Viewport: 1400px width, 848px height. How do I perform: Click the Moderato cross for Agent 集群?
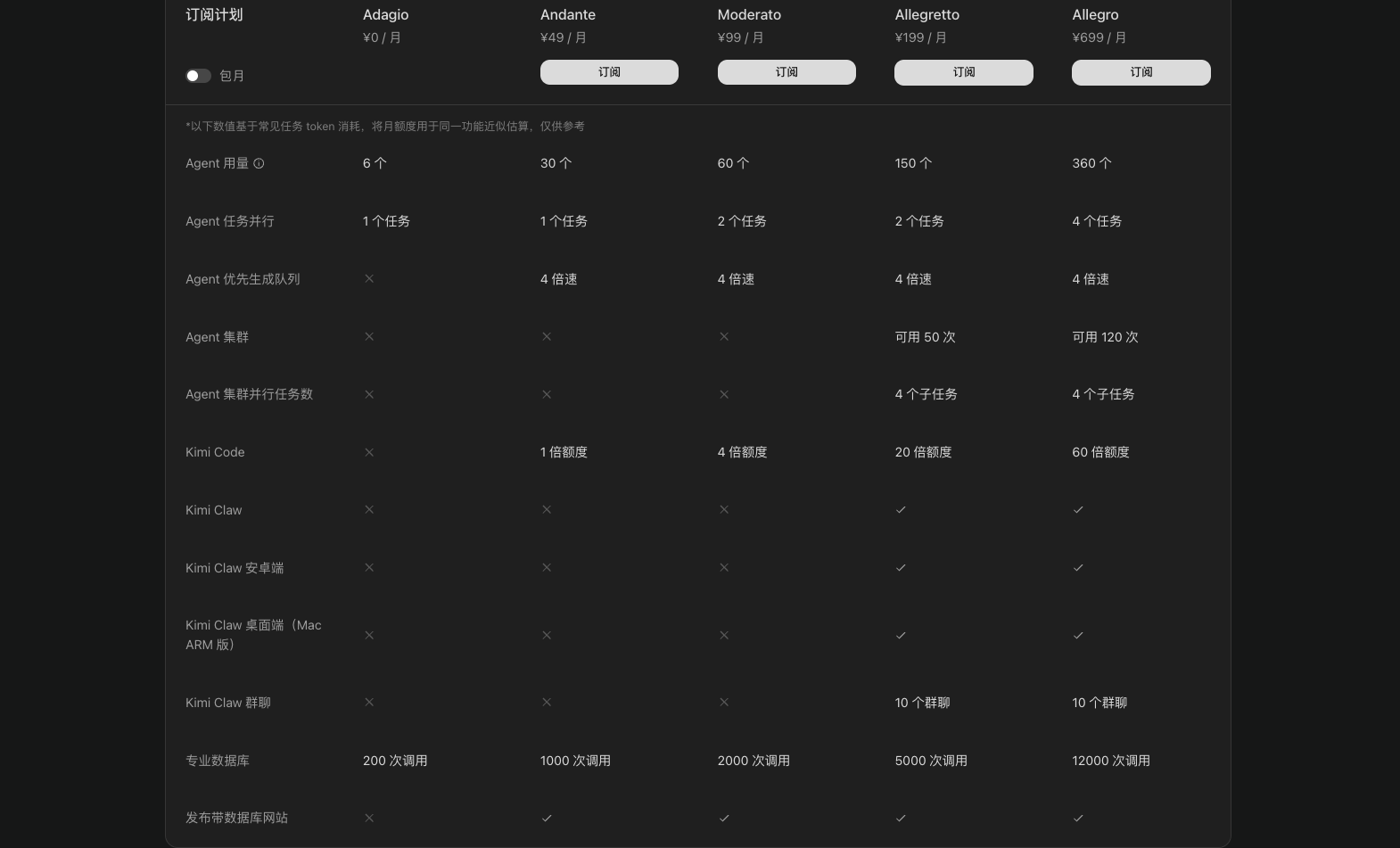(x=724, y=337)
